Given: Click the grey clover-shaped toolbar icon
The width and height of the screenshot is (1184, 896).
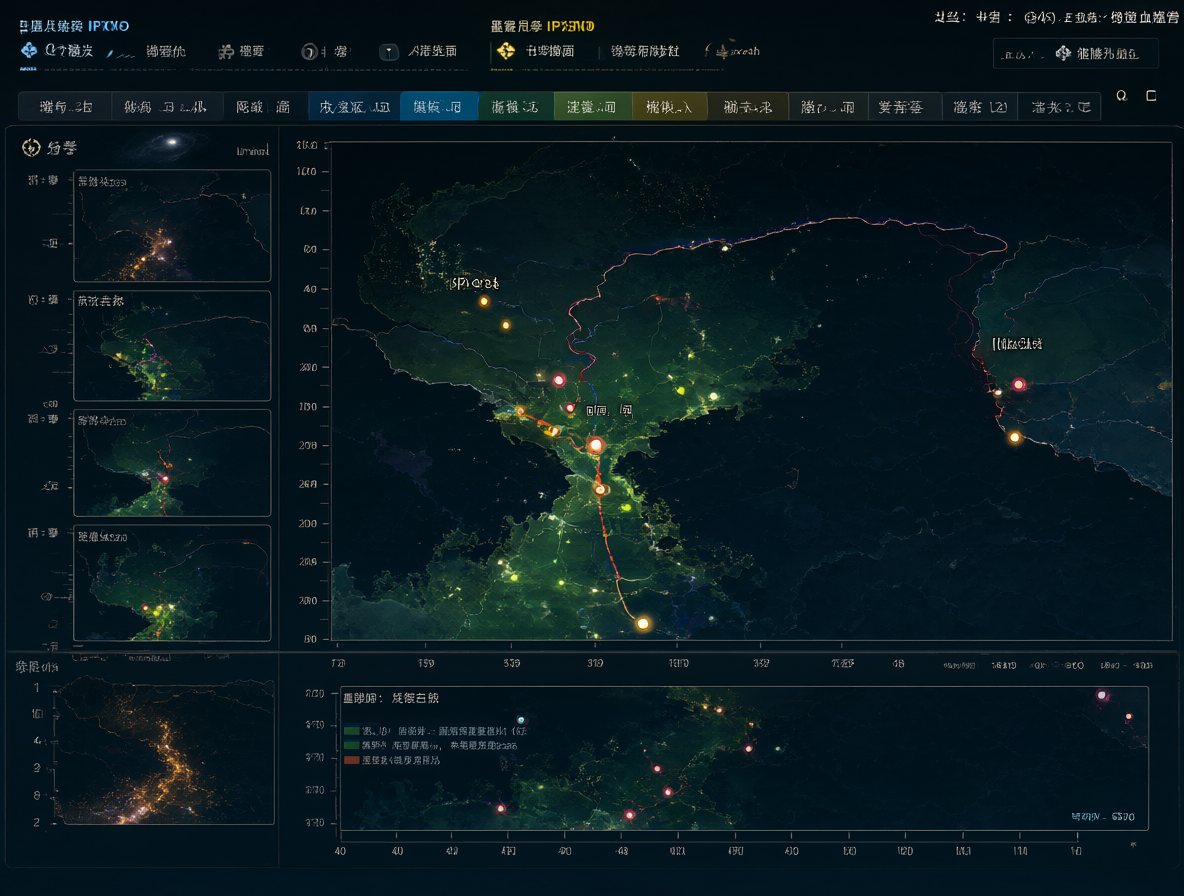Looking at the screenshot, I should [226, 51].
